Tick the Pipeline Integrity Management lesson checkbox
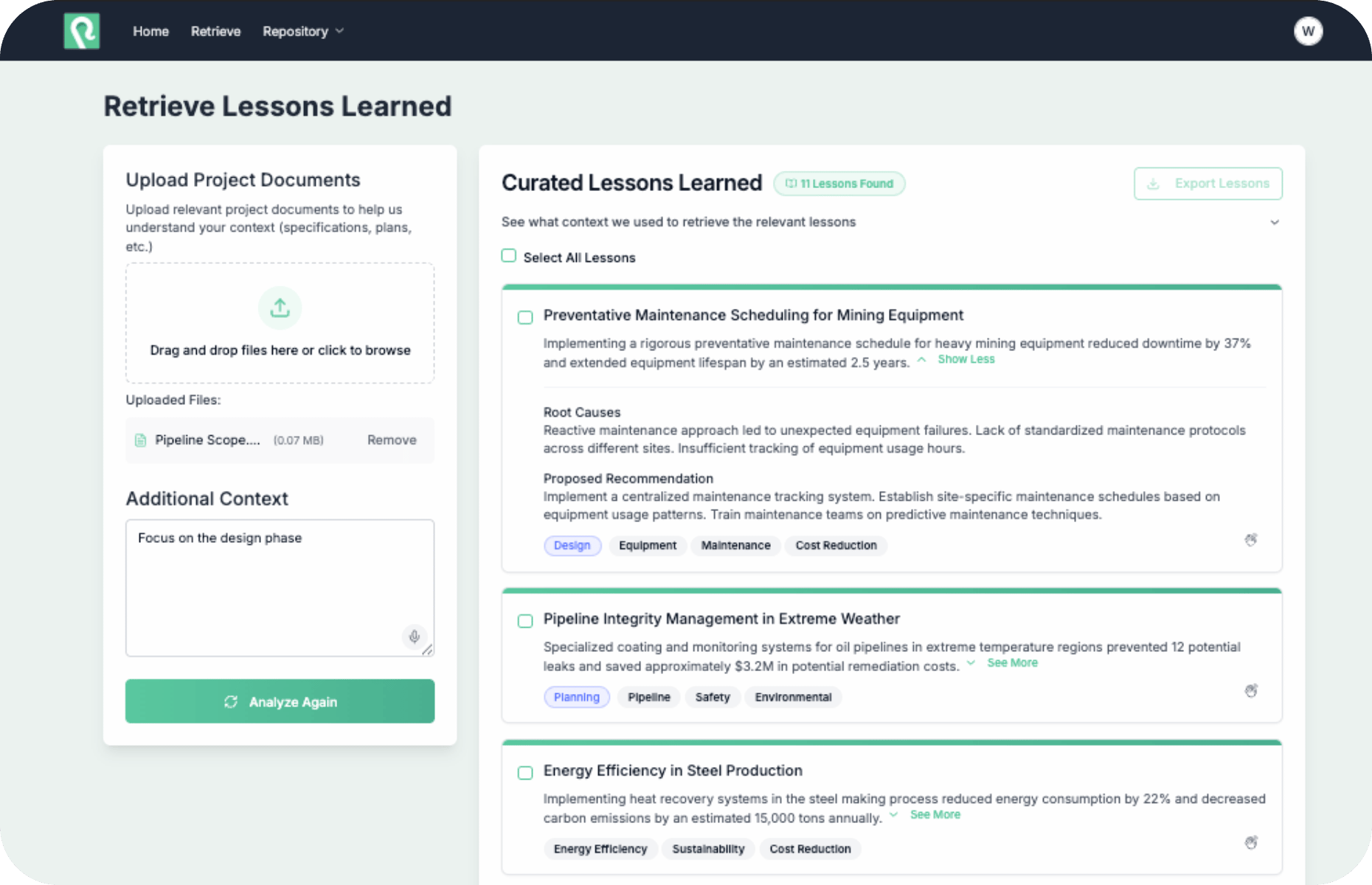The width and height of the screenshot is (1372, 885). click(525, 621)
